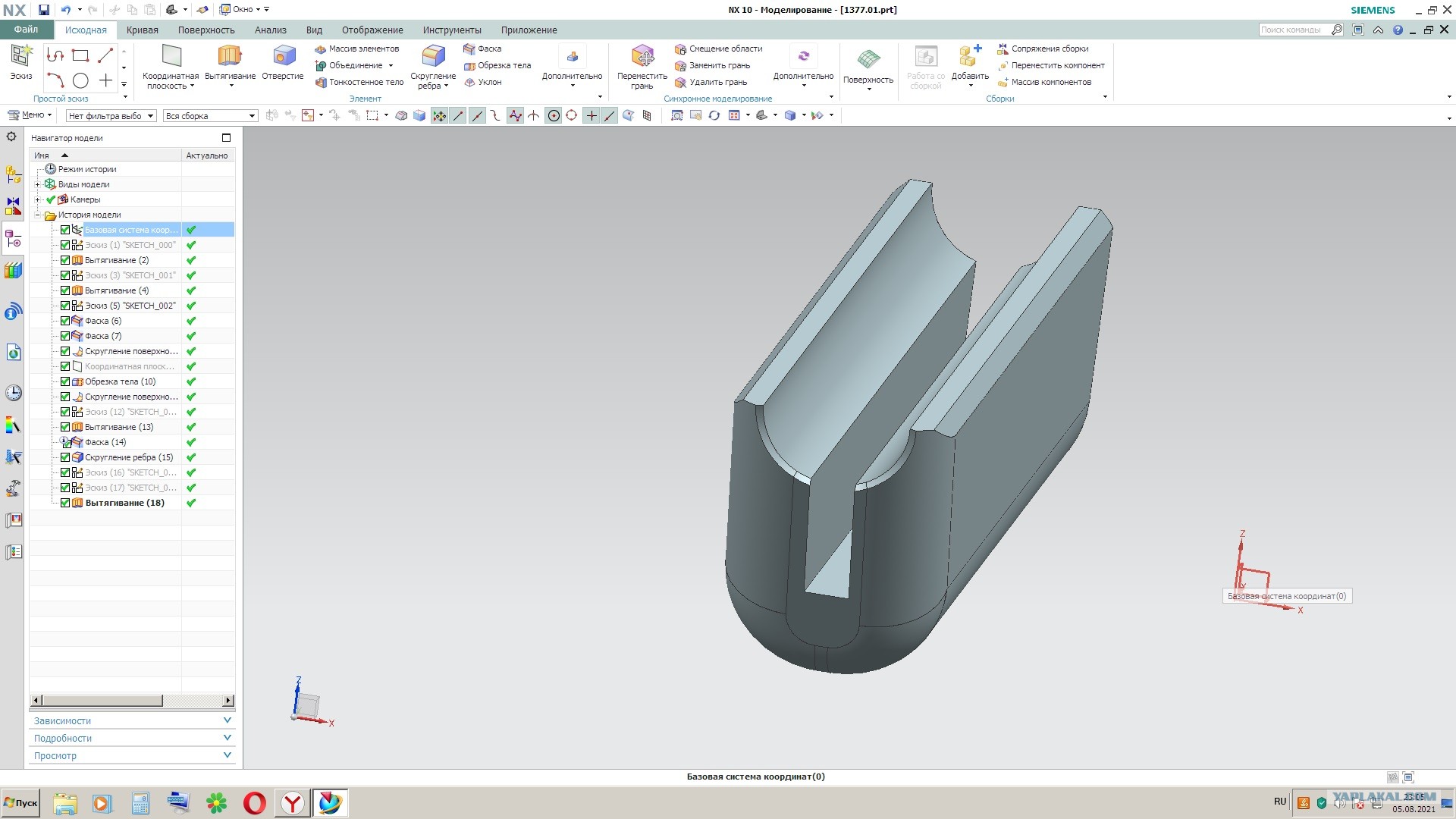Open the Файл menu
This screenshot has height=819, width=1456.
tap(26, 30)
